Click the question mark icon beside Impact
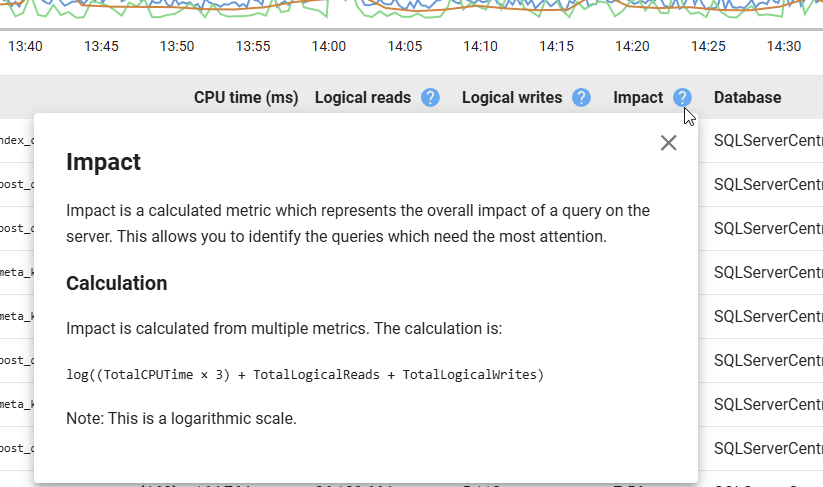Image resolution: width=823 pixels, height=487 pixels. point(682,98)
